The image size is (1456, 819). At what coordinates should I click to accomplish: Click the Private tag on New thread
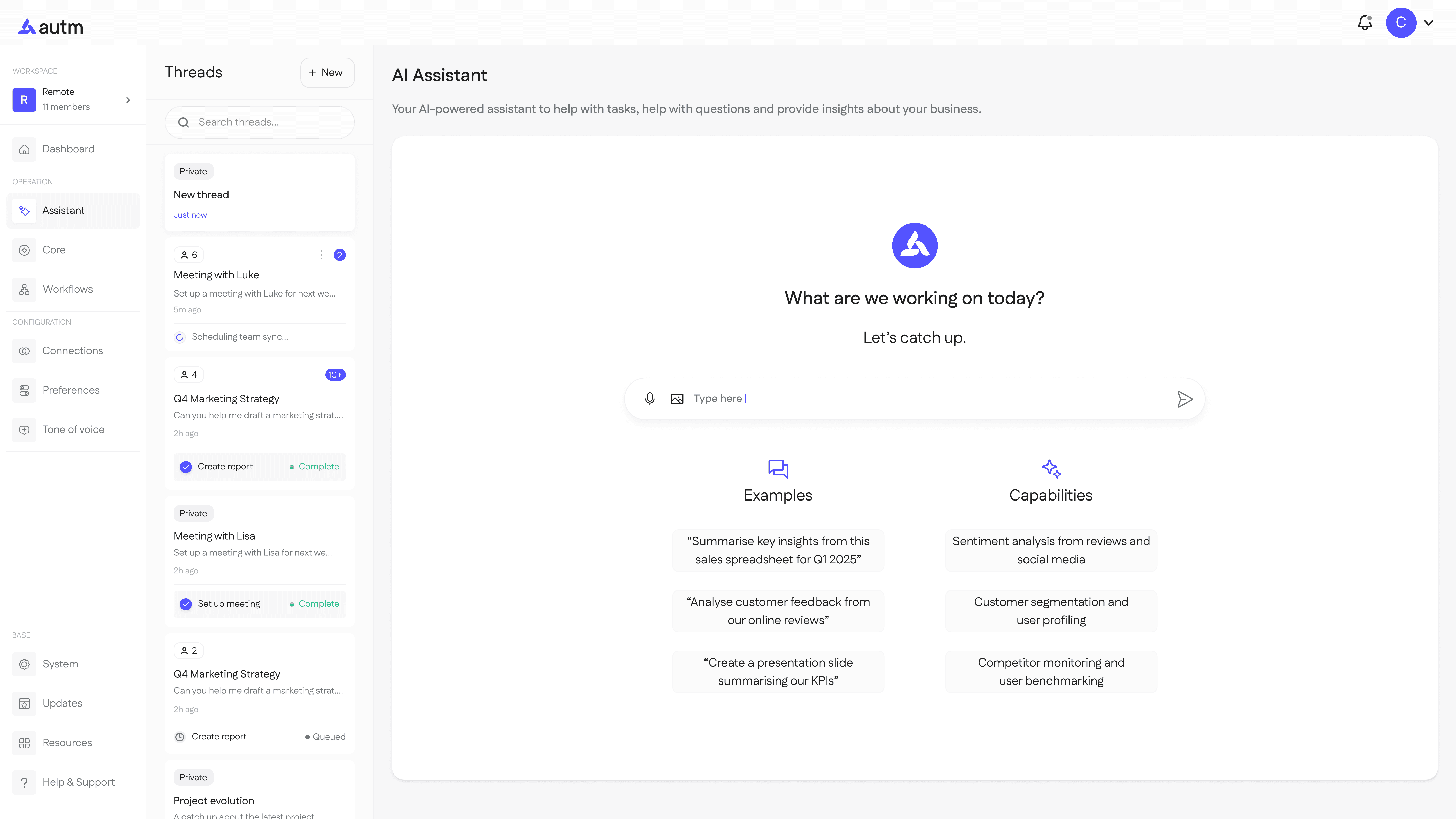193,171
